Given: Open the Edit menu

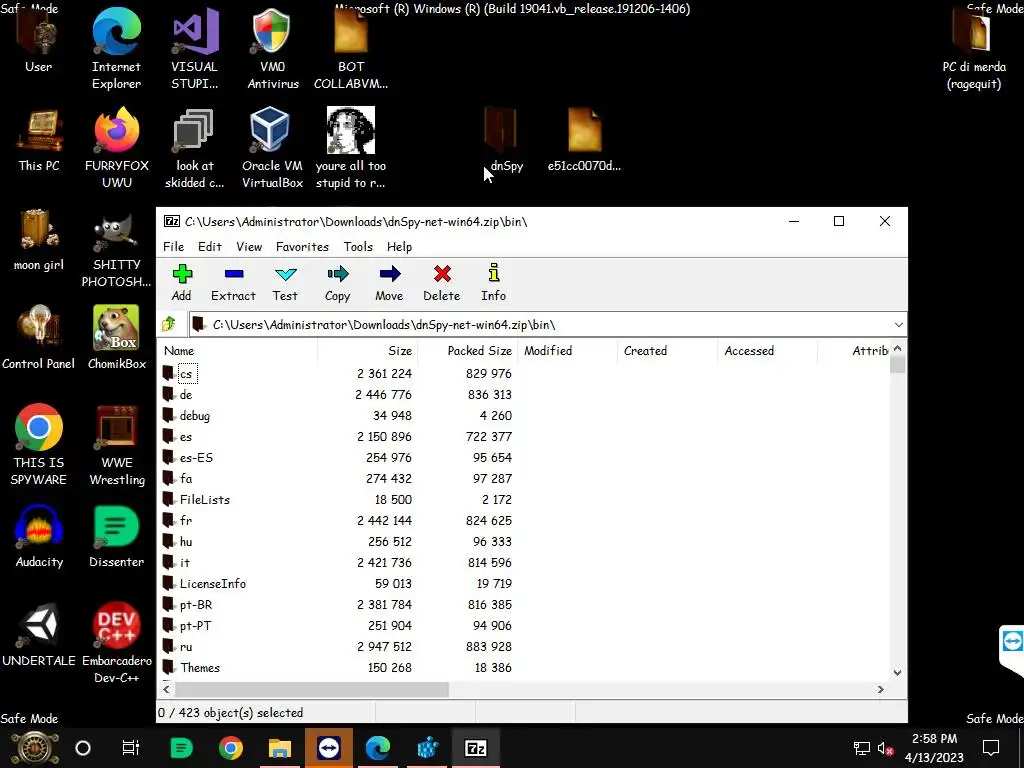Looking at the screenshot, I should pos(210,246).
